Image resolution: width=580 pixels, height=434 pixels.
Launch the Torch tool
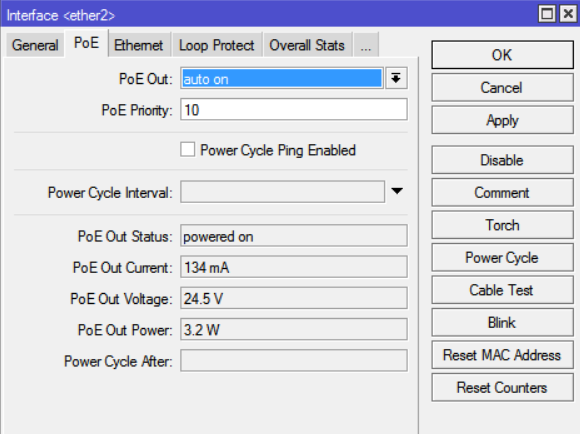pos(502,225)
